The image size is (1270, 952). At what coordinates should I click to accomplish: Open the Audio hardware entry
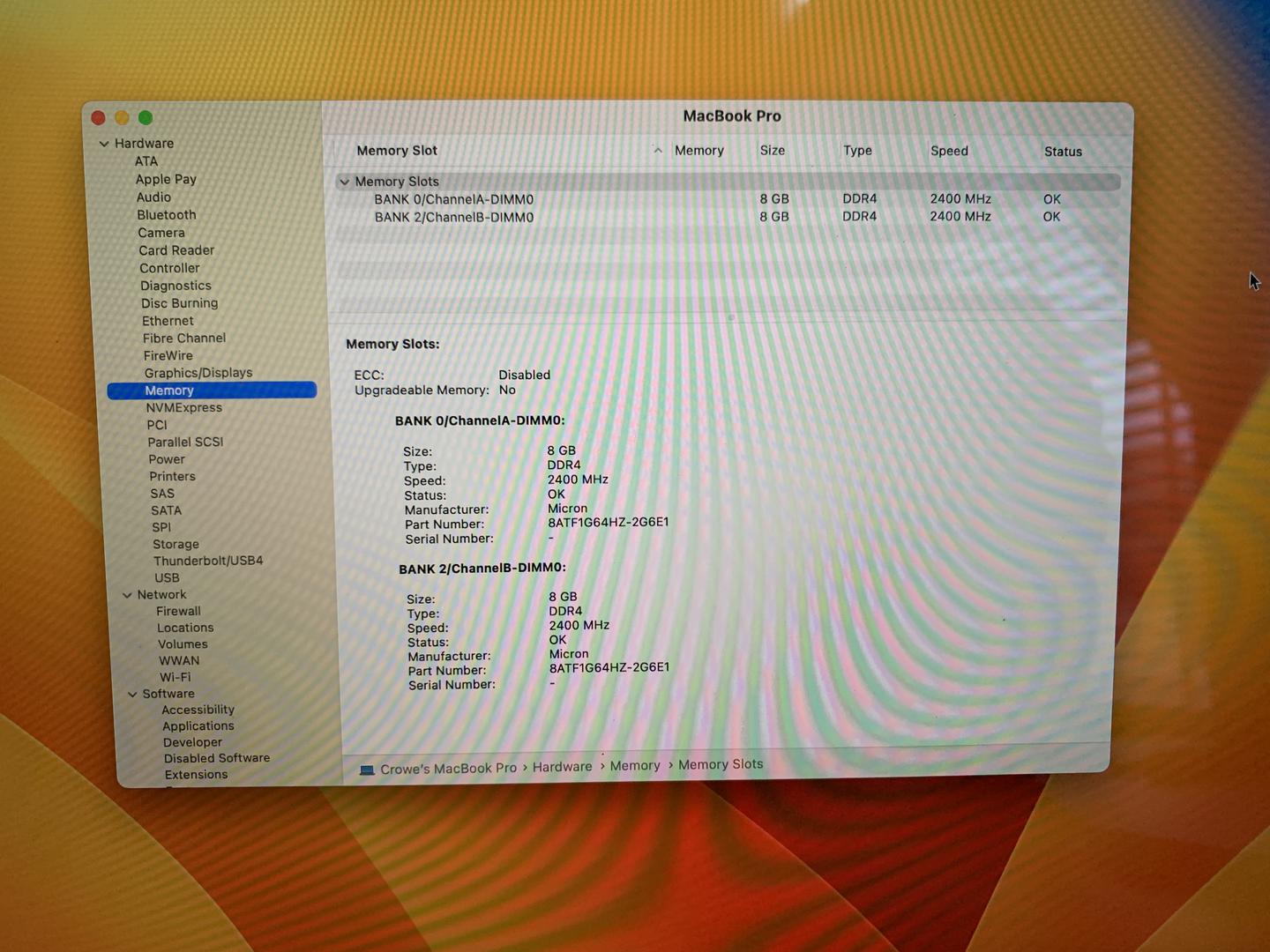(153, 197)
